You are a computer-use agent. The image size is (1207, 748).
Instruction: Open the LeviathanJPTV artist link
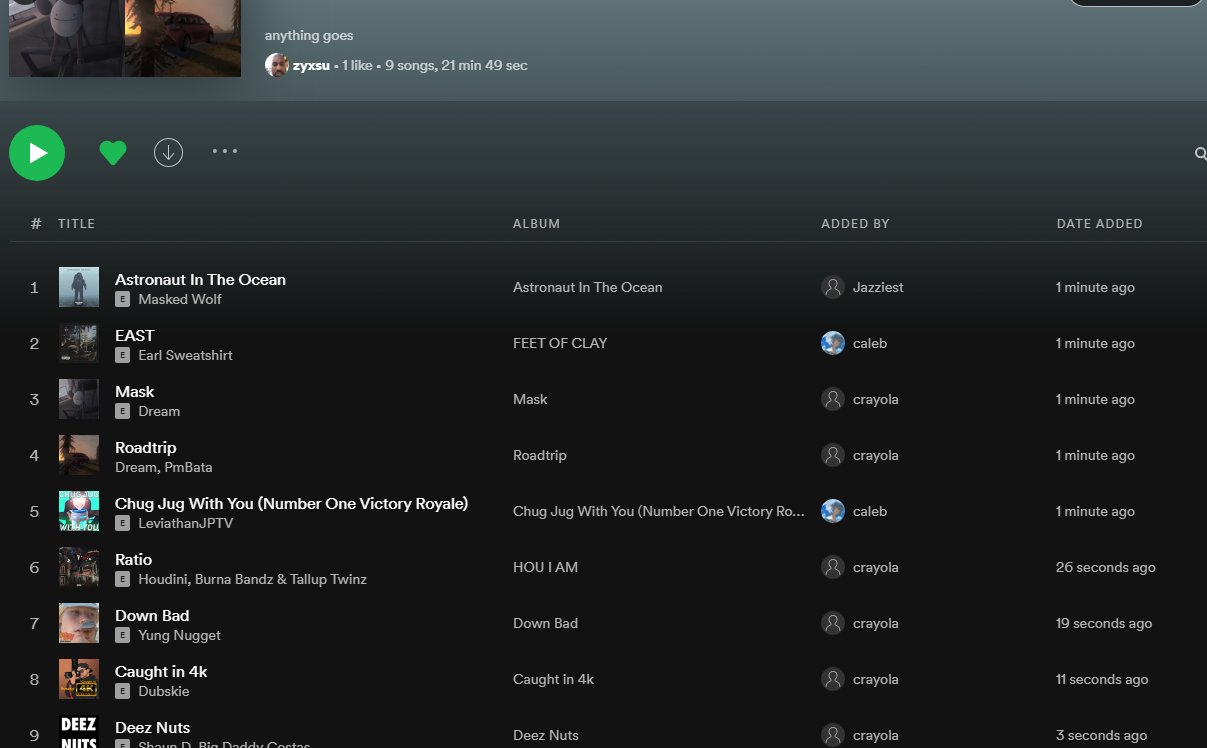pyautogui.click(x=185, y=523)
